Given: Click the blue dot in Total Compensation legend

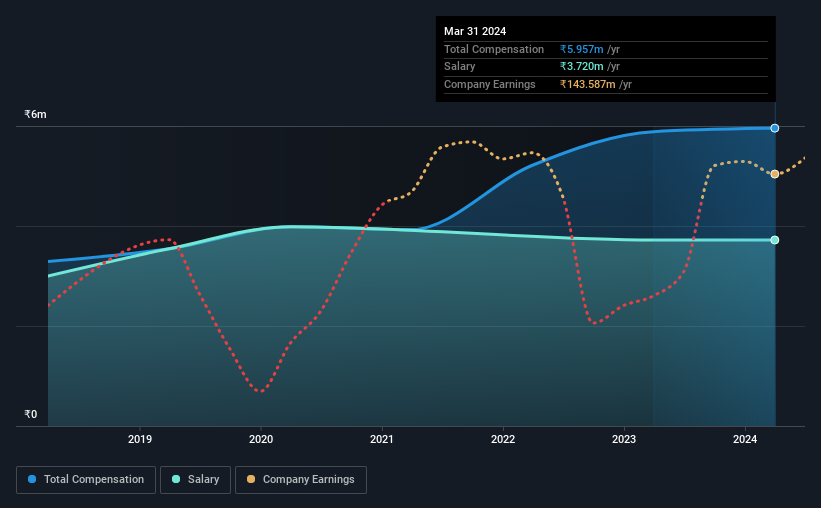Looking at the screenshot, I should click(32, 479).
